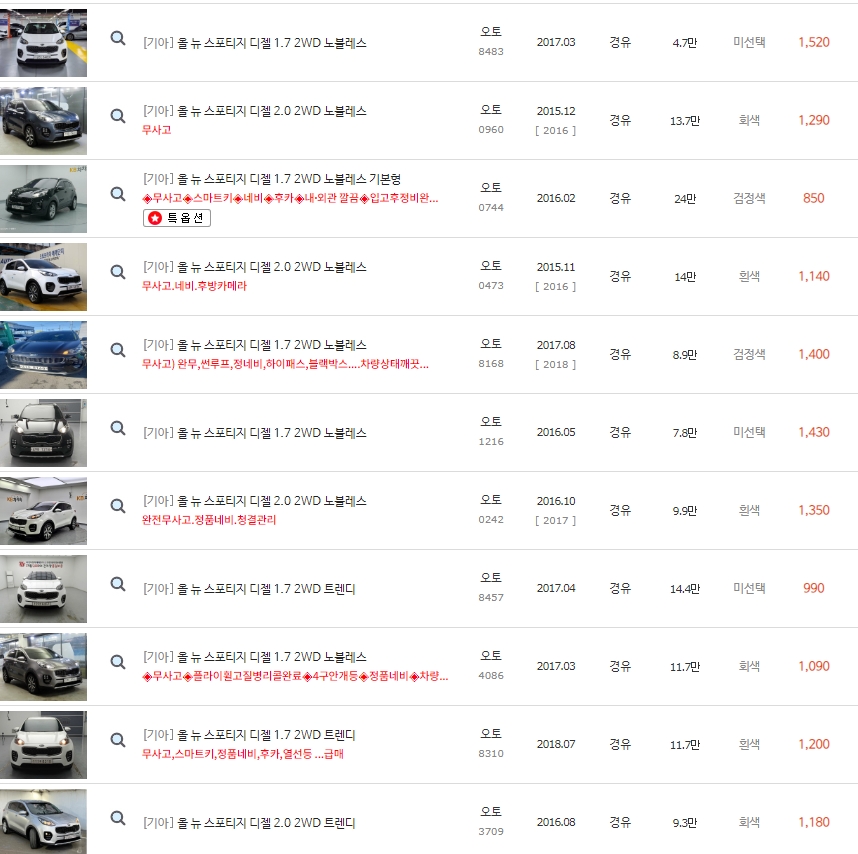This screenshot has width=858, height=854.
Task: Open the 디젤 2.0 2WD 트렌디 listing title
Action: tap(249, 823)
